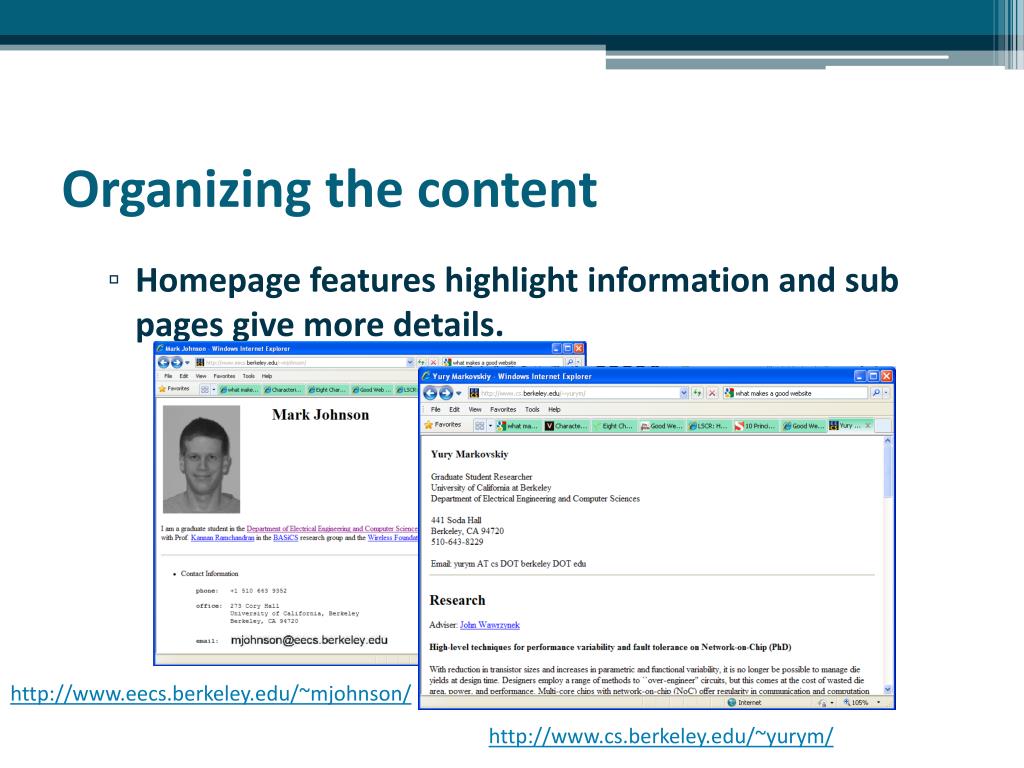The height and width of the screenshot is (768, 1024).
Task: Click the Quick Tabs grid icon in the Mark Johnson window
Action: tap(204, 389)
